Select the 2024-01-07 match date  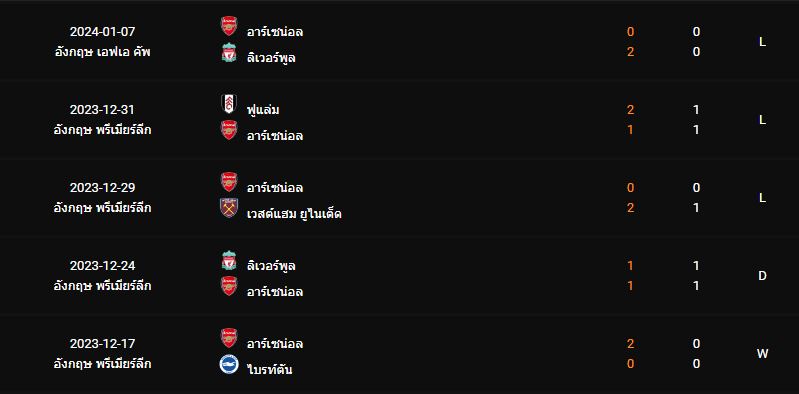pyautogui.click(x=102, y=32)
